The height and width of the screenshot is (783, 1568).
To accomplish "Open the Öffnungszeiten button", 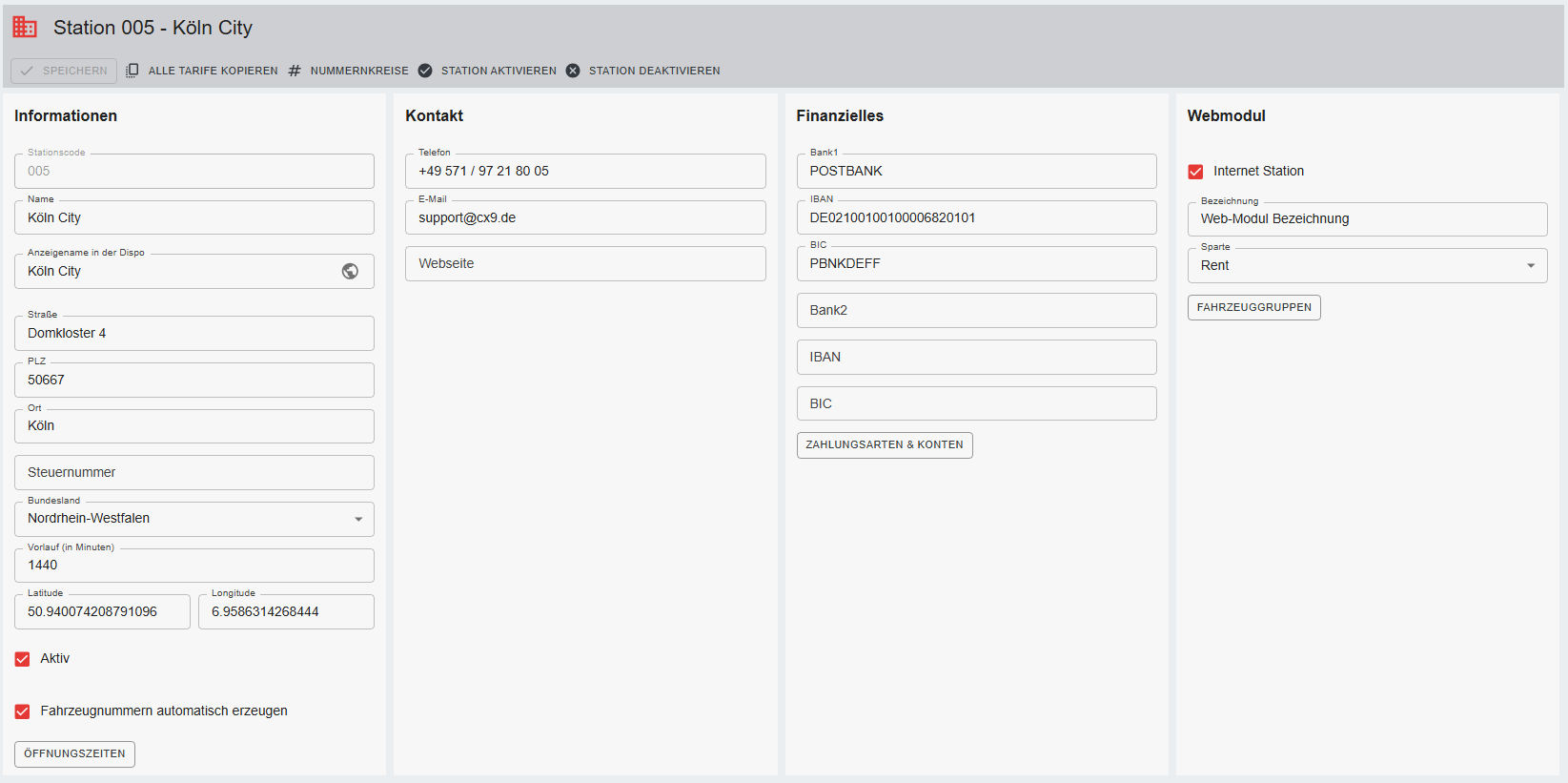I will click(74, 753).
